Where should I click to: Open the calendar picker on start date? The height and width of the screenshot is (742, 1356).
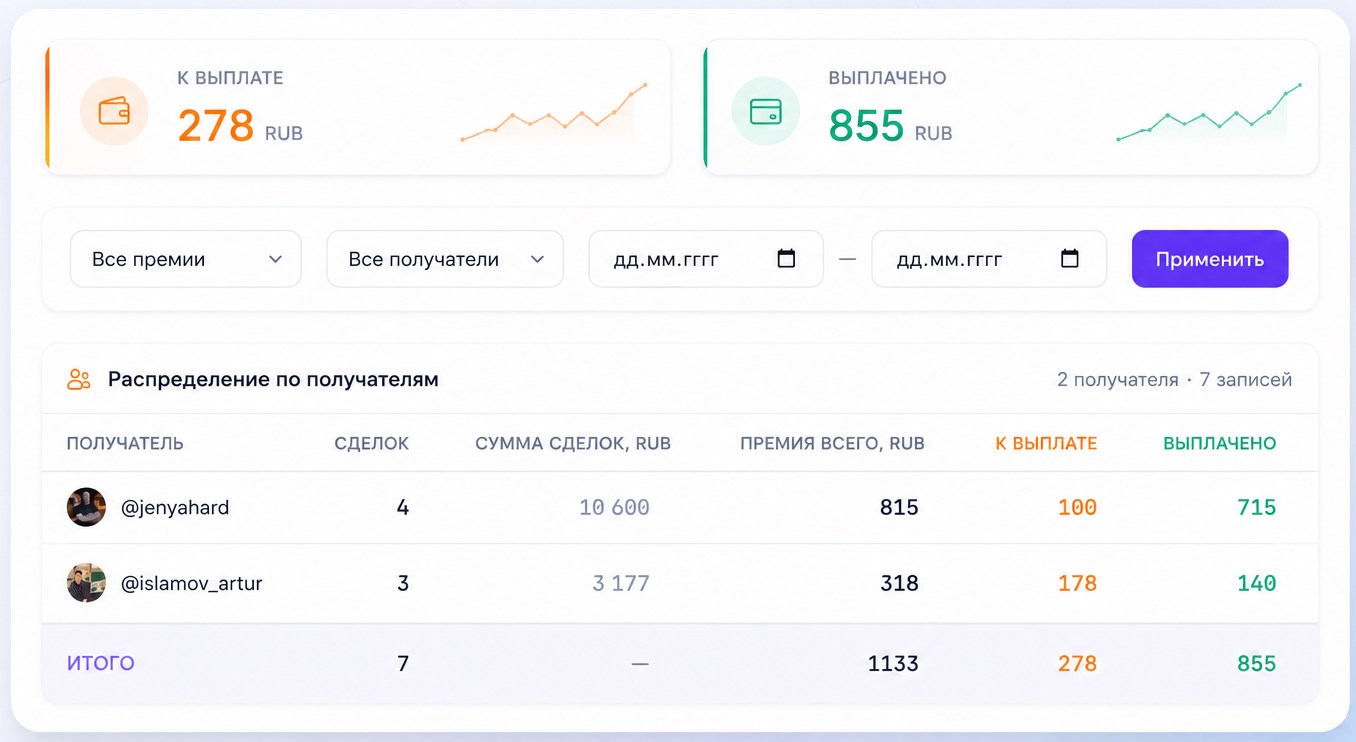point(786,259)
